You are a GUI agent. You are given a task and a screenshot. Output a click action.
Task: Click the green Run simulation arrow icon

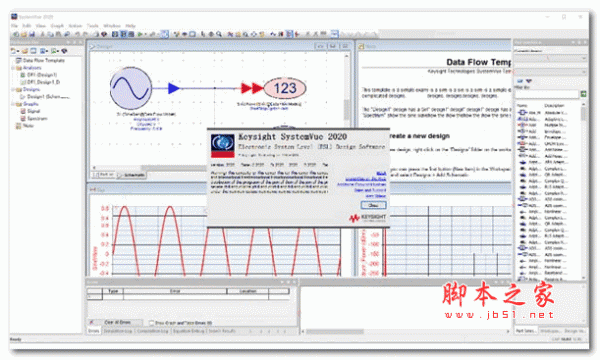coord(140,34)
